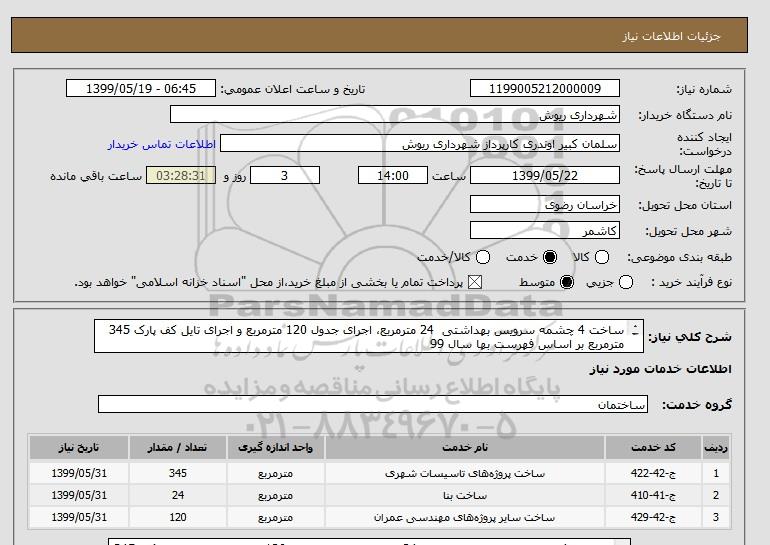Click the announcement date field 1399/05/19 - 06:45
770x545 pixels.
tap(141, 88)
